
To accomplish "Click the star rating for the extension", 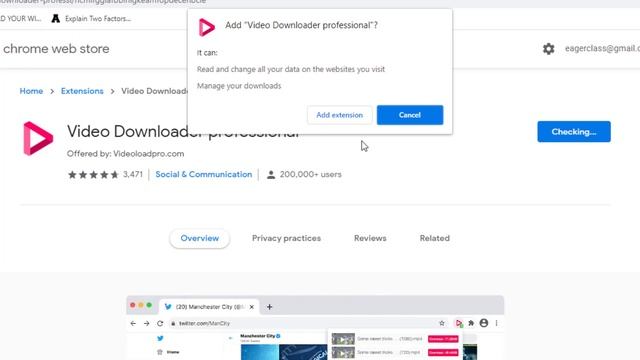I will point(93,175).
